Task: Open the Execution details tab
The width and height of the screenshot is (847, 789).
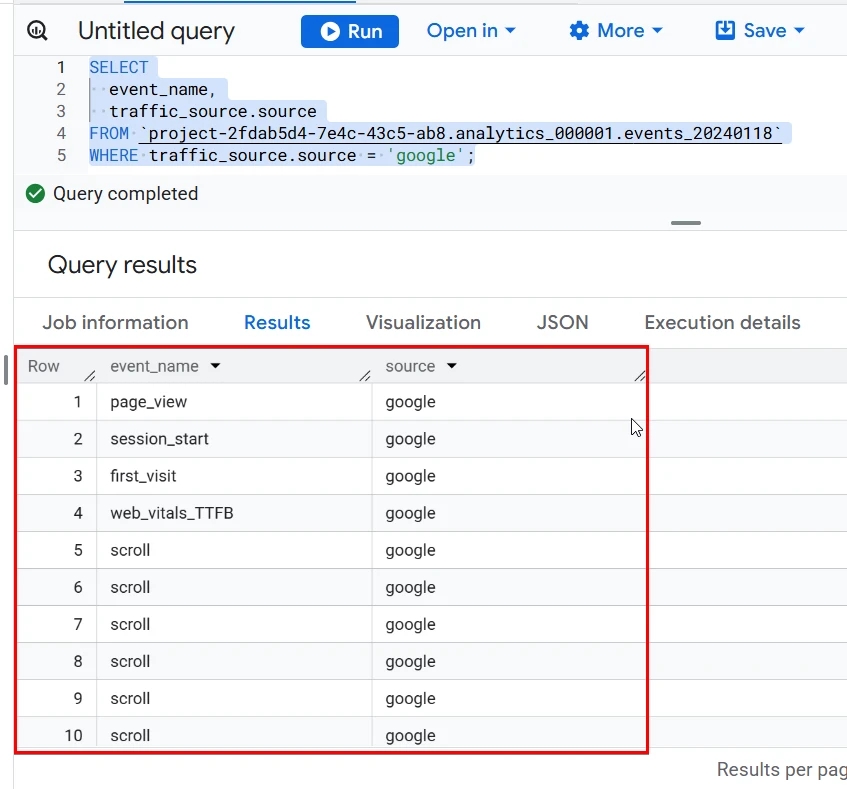Action: point(722,322)
